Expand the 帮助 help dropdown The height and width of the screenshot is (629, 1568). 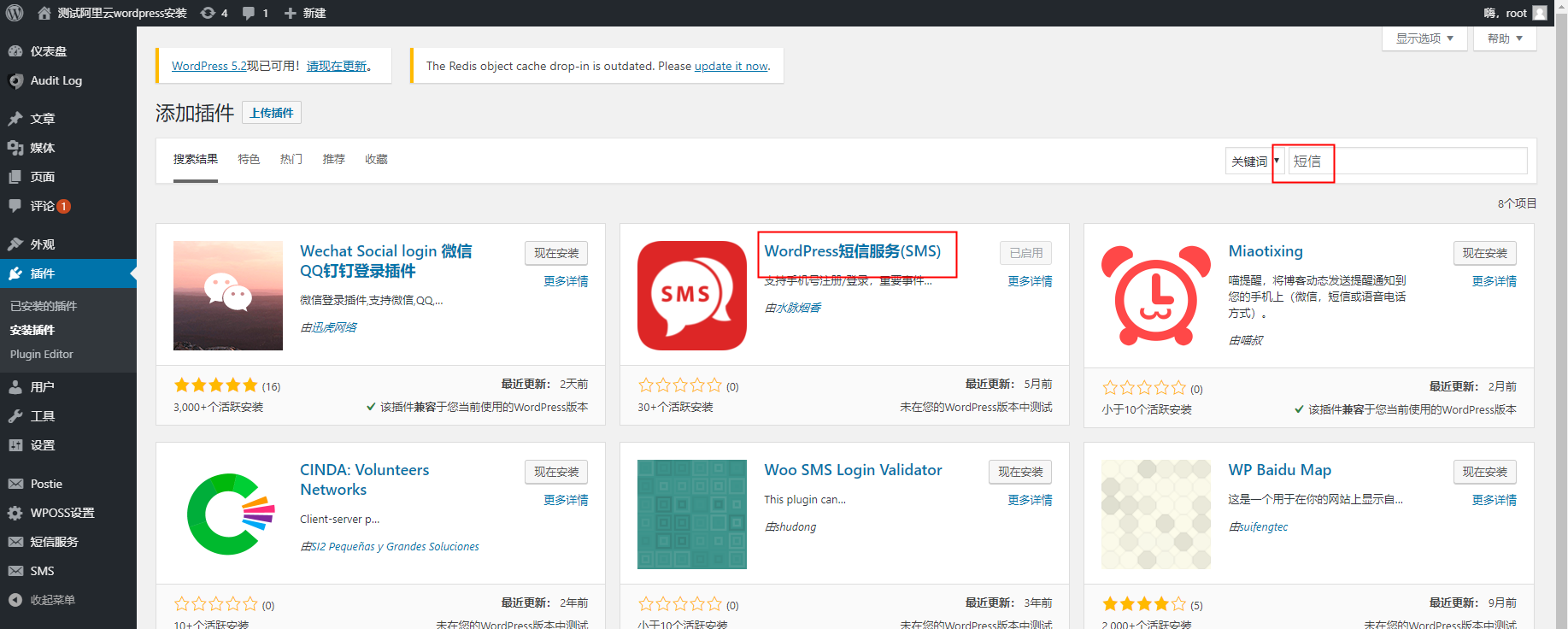[x=1504, y=38]
